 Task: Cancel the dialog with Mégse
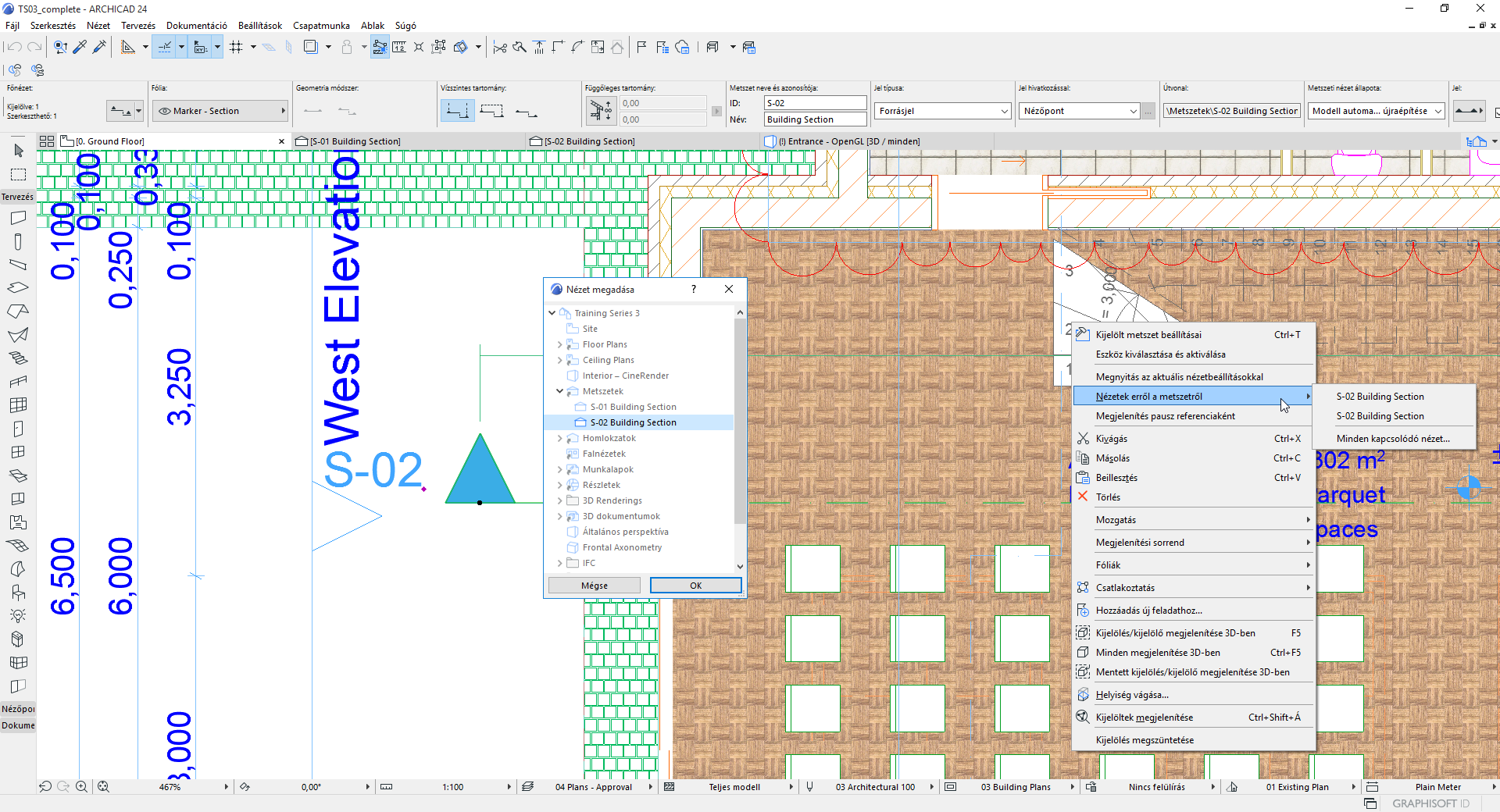(594, 585)
